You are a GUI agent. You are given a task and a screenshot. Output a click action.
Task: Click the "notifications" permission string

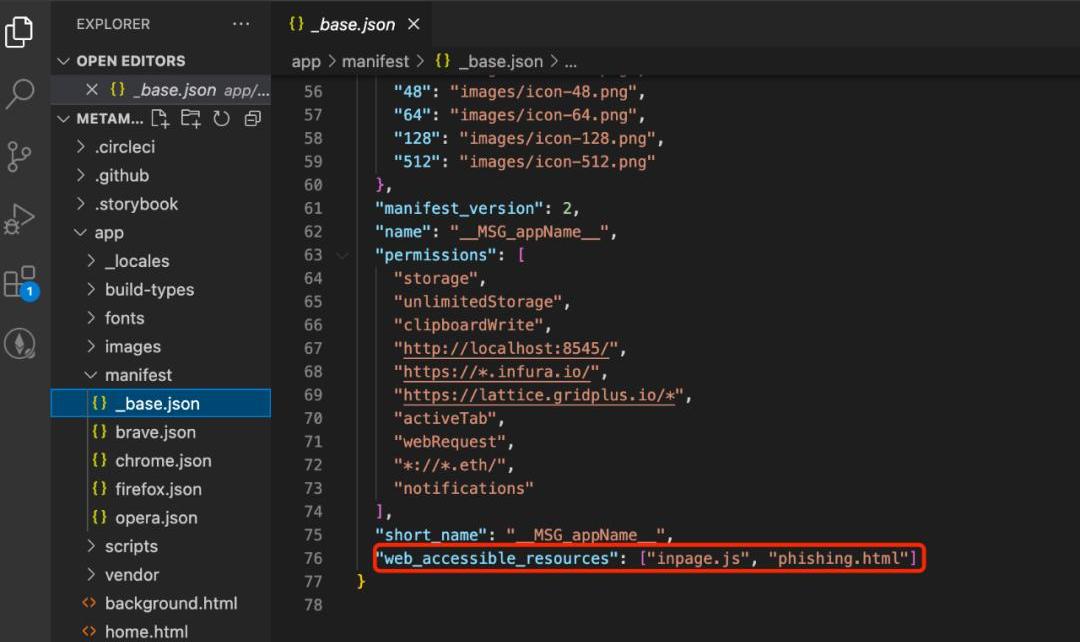click(x=464, y=488)
